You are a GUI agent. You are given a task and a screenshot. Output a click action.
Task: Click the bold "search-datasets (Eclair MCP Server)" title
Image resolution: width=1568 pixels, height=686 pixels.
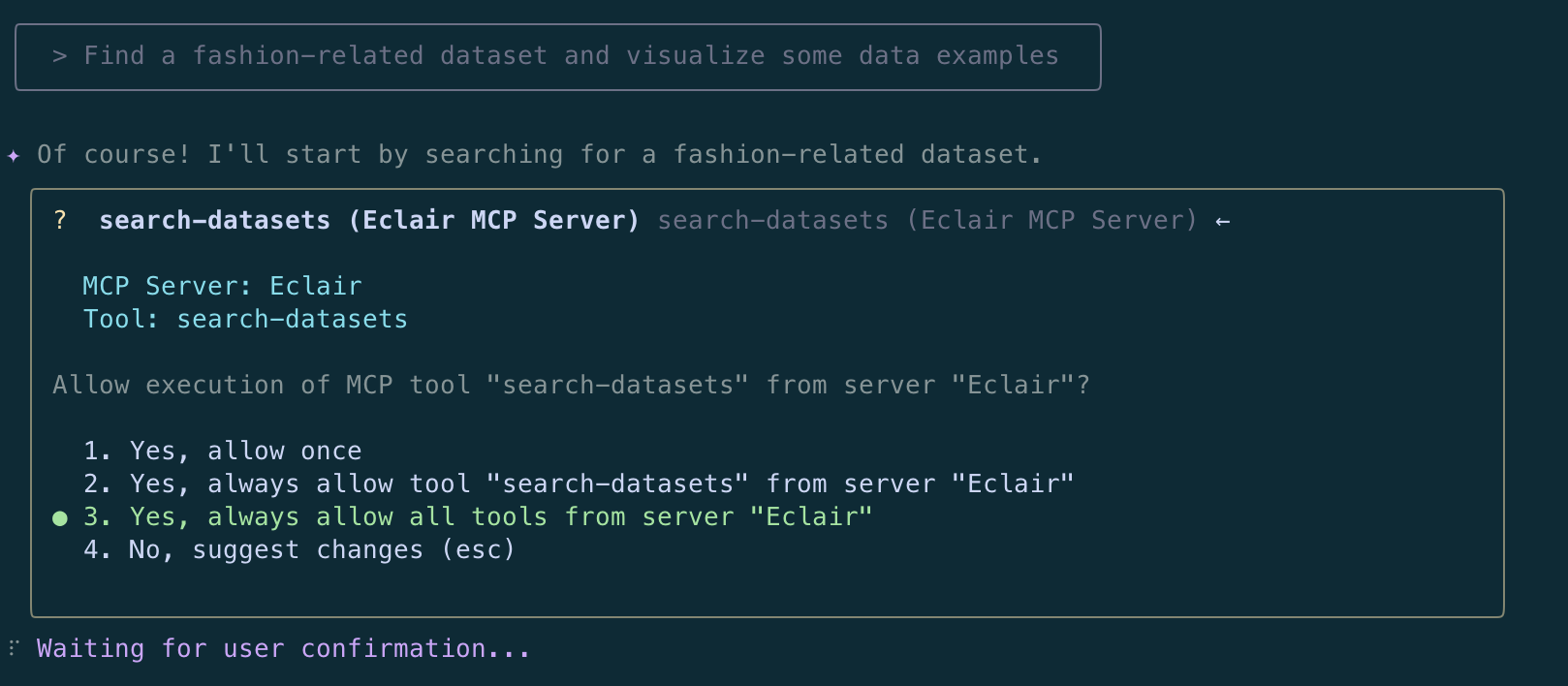tap(369, 221)
